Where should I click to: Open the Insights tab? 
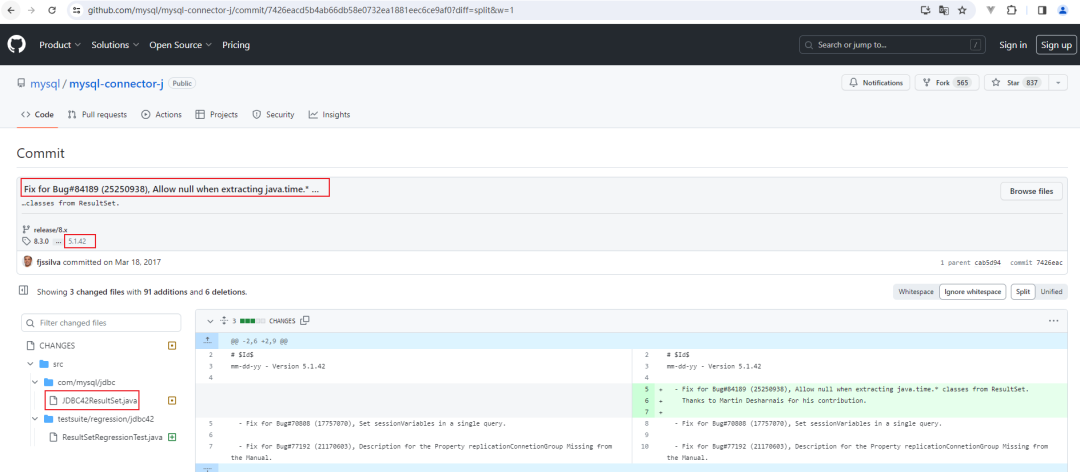pyautogui.click(x=329, y=114)
